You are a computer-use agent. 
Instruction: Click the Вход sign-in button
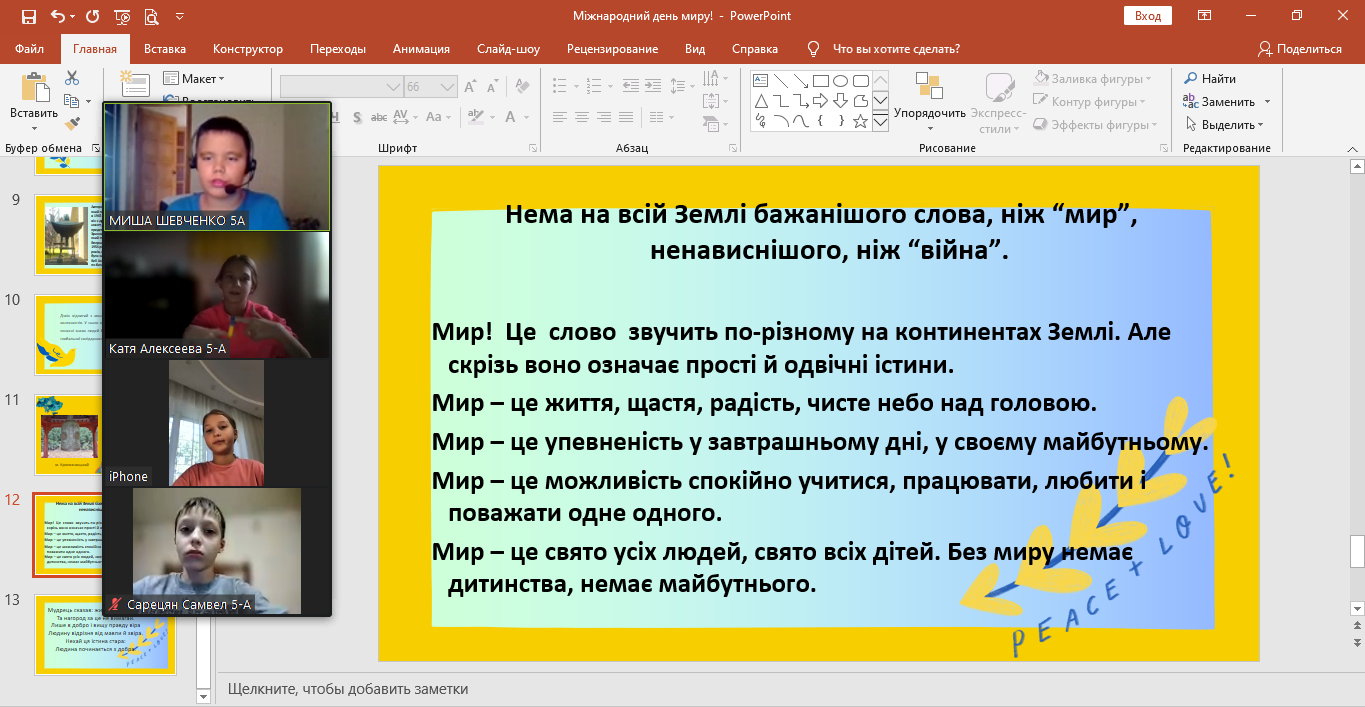tap(1148, 16)
